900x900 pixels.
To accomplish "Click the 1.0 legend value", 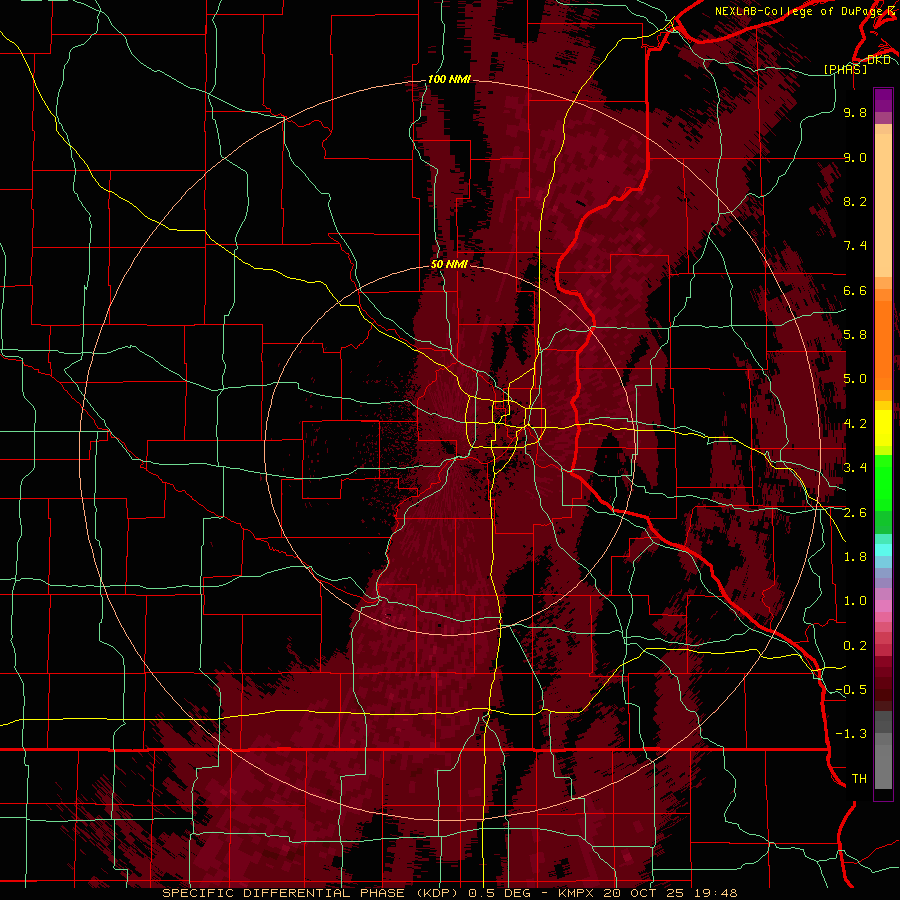I will [x=855, y=601].
